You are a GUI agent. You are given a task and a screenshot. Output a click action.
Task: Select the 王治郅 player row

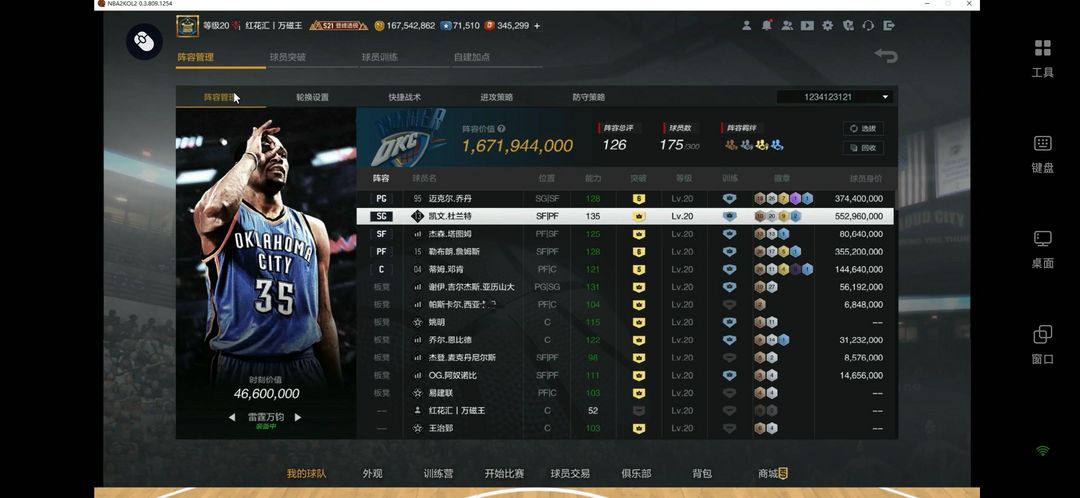pos(625,428)
